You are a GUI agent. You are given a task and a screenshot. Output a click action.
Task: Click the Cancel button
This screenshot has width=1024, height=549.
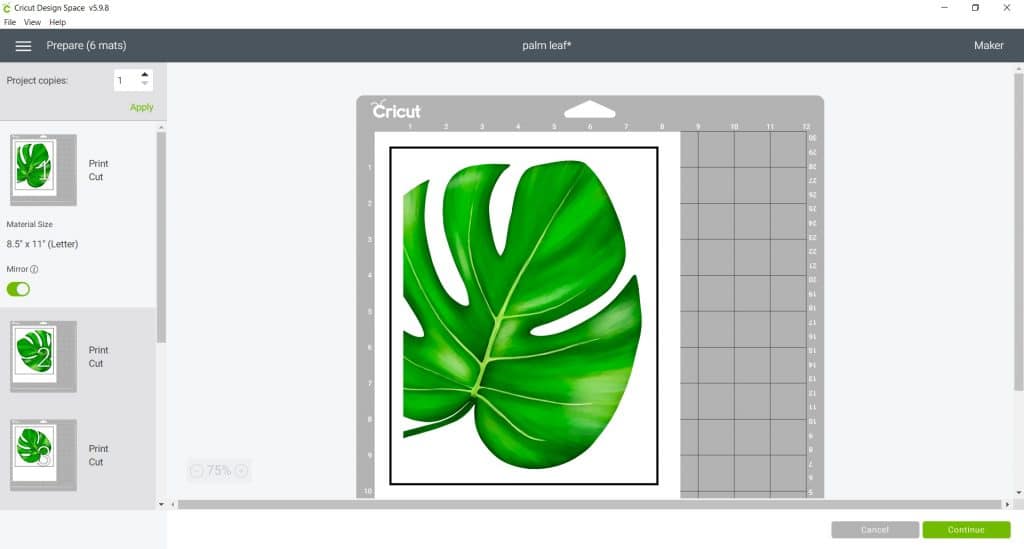874,529
